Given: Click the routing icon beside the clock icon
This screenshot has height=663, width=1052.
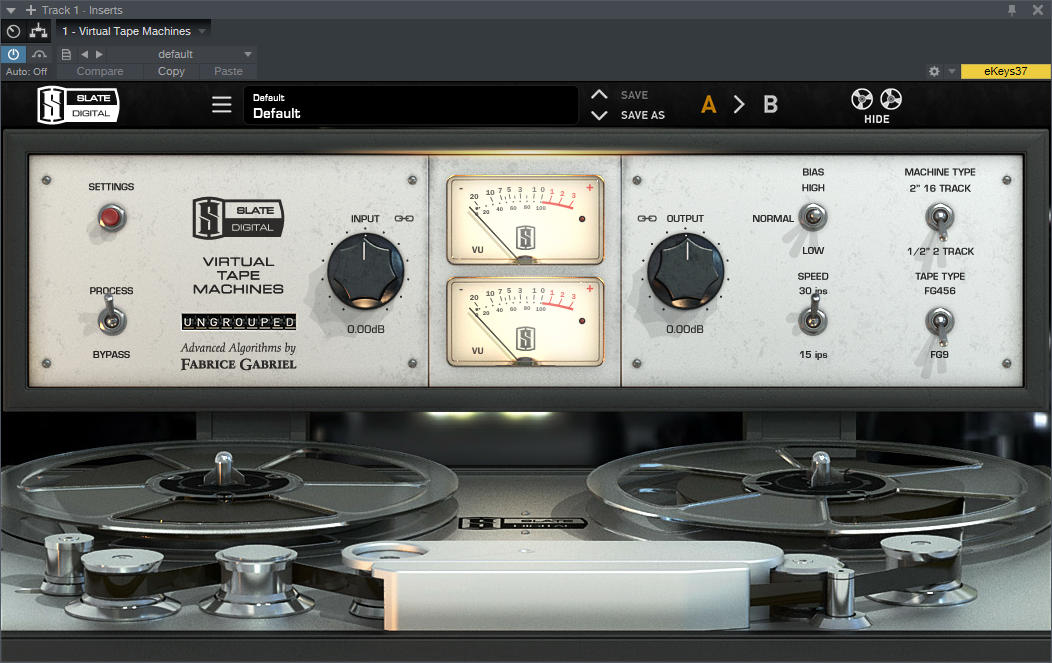Looking at the screenshot, I should [38, 31].
